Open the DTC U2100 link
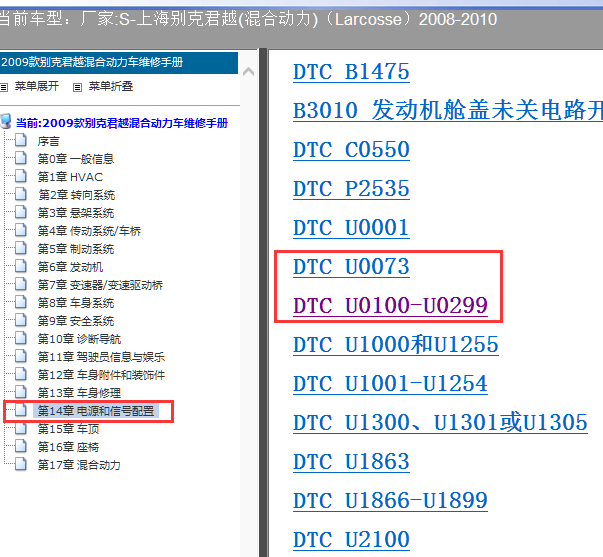Viewport: 603px width, 557px height. [x=351, y=540]
